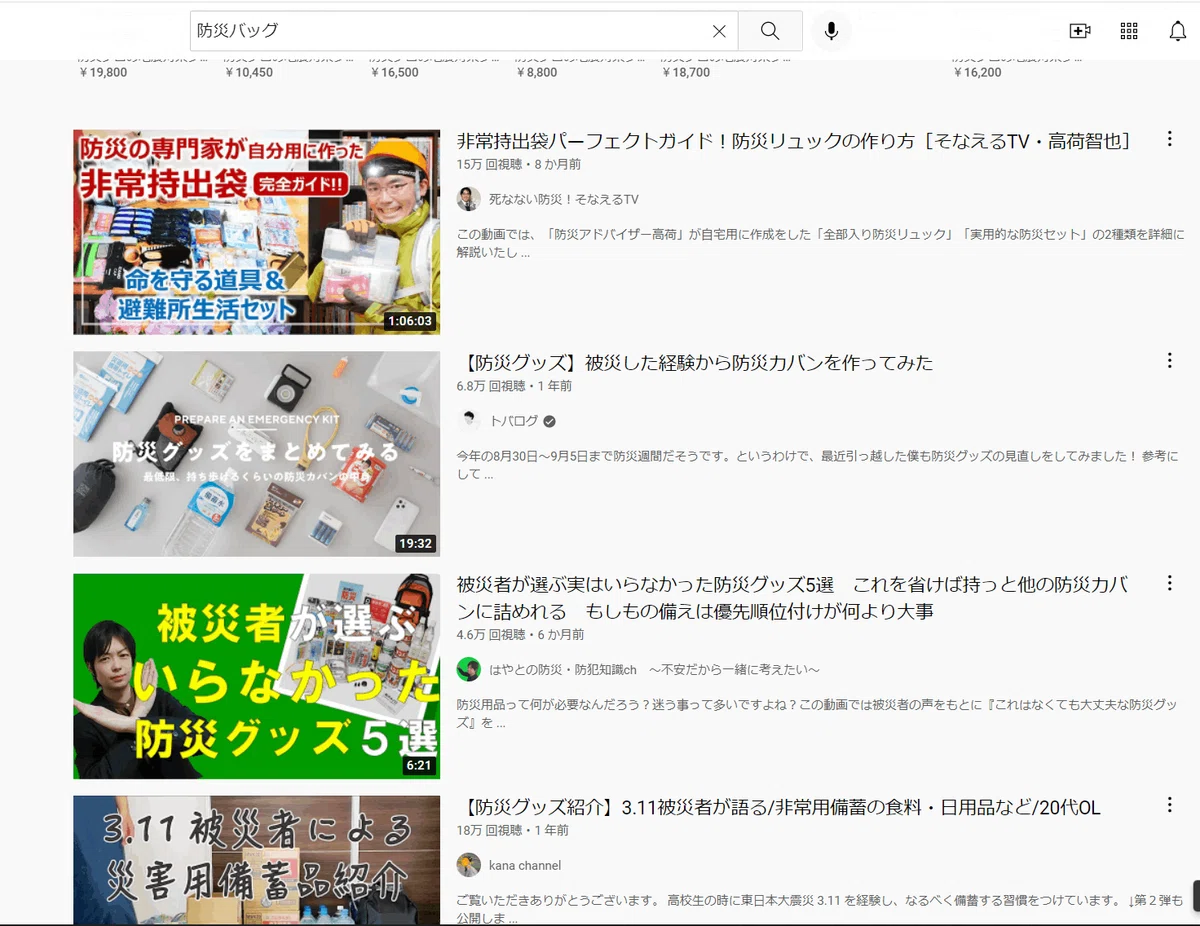The height and width of the screenshot is (926, 1200).
Task: Click description starting ご覧いただきありがとうございます
Action: pos(820,909)
